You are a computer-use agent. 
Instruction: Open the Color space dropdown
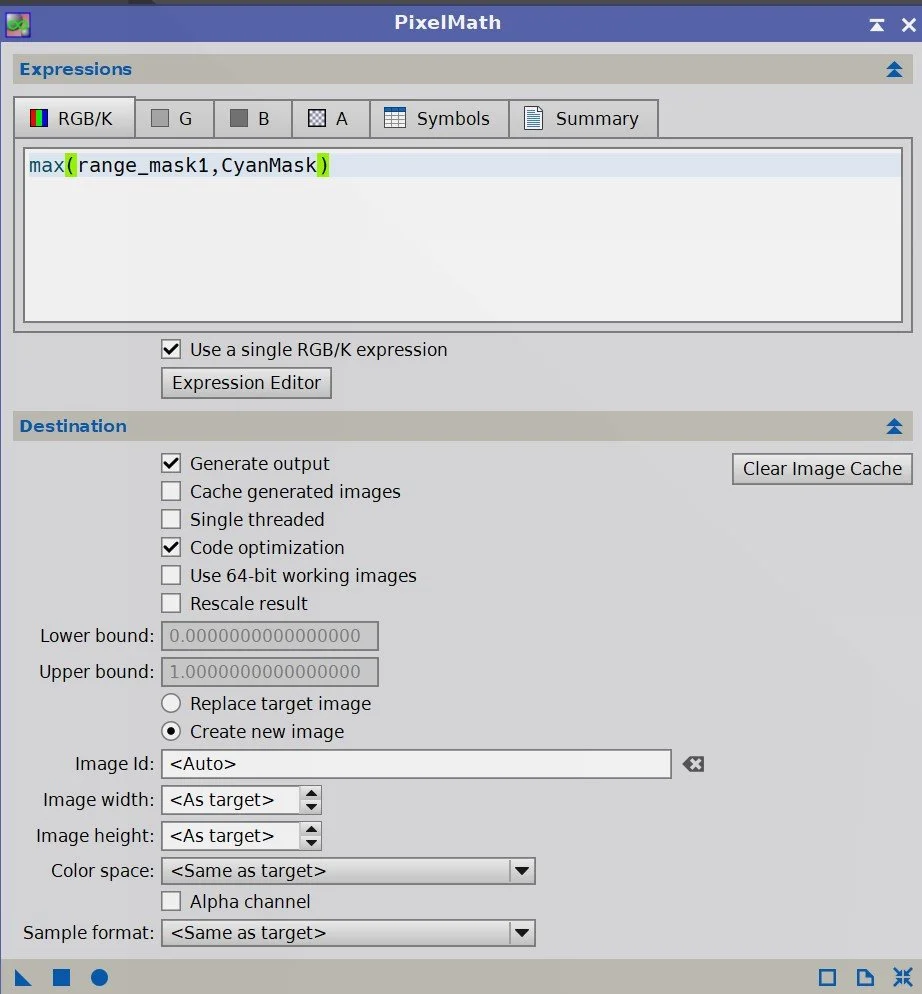(x=348, y=871)
